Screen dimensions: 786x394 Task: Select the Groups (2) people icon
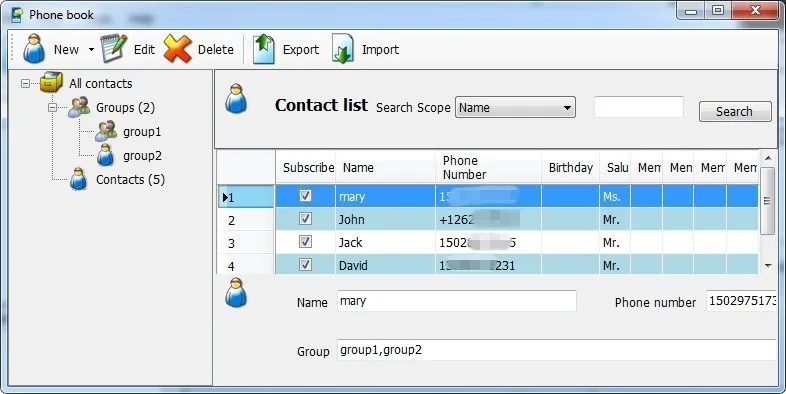pos(79,107)
